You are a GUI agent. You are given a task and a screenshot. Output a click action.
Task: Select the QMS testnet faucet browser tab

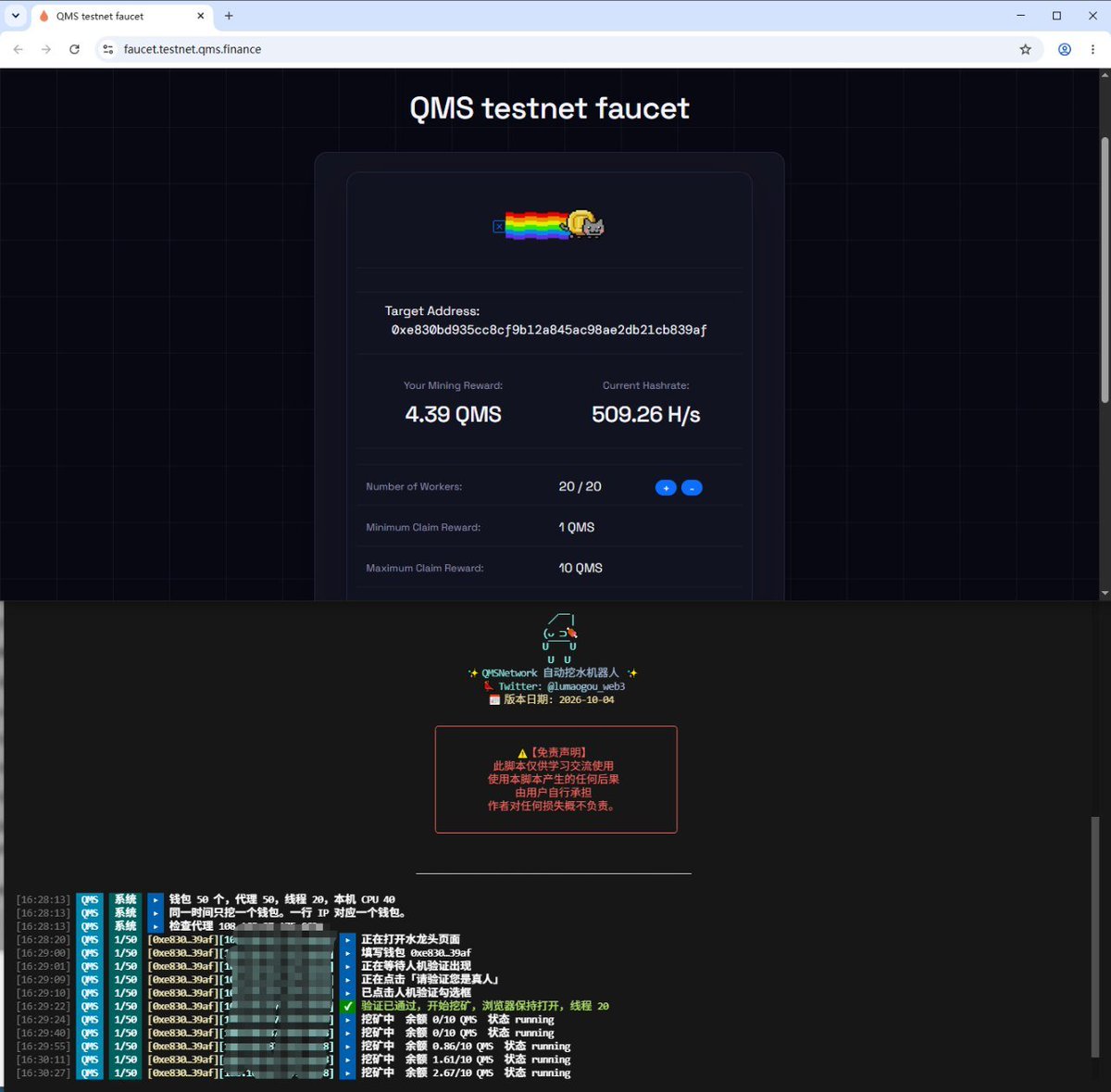click(x=122, y=16)
